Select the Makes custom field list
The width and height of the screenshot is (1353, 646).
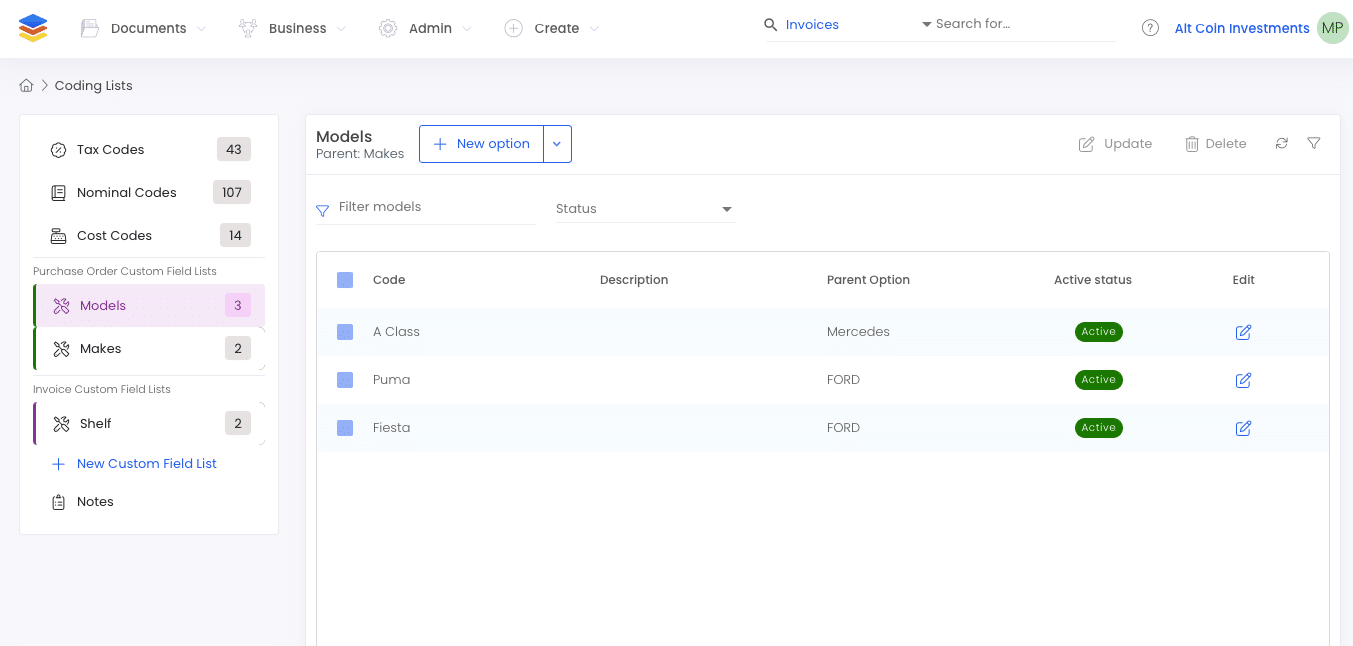pyautogui.click(x=150, y=349)
